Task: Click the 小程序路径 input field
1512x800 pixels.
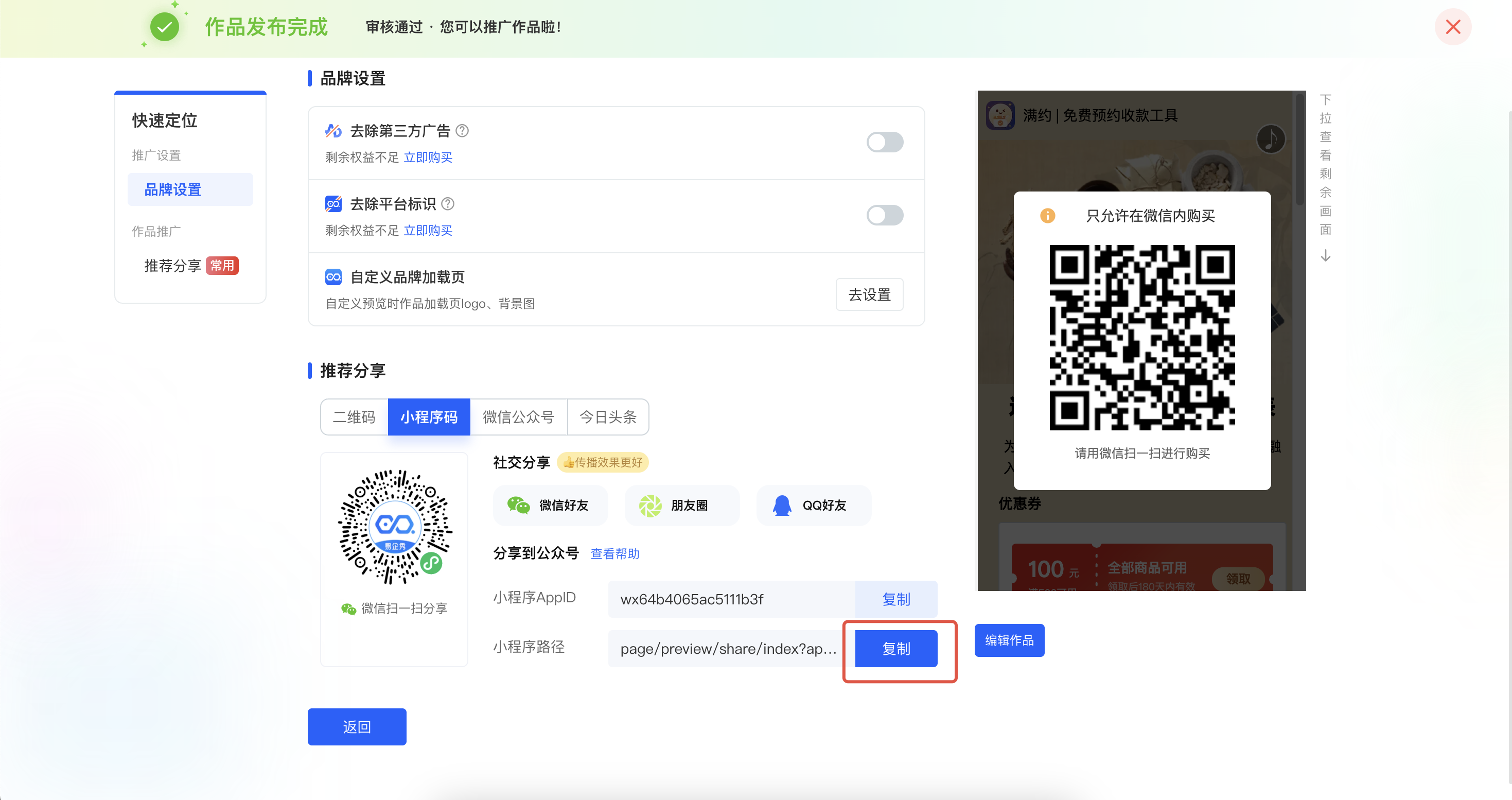Action: (x=728, y=649)
